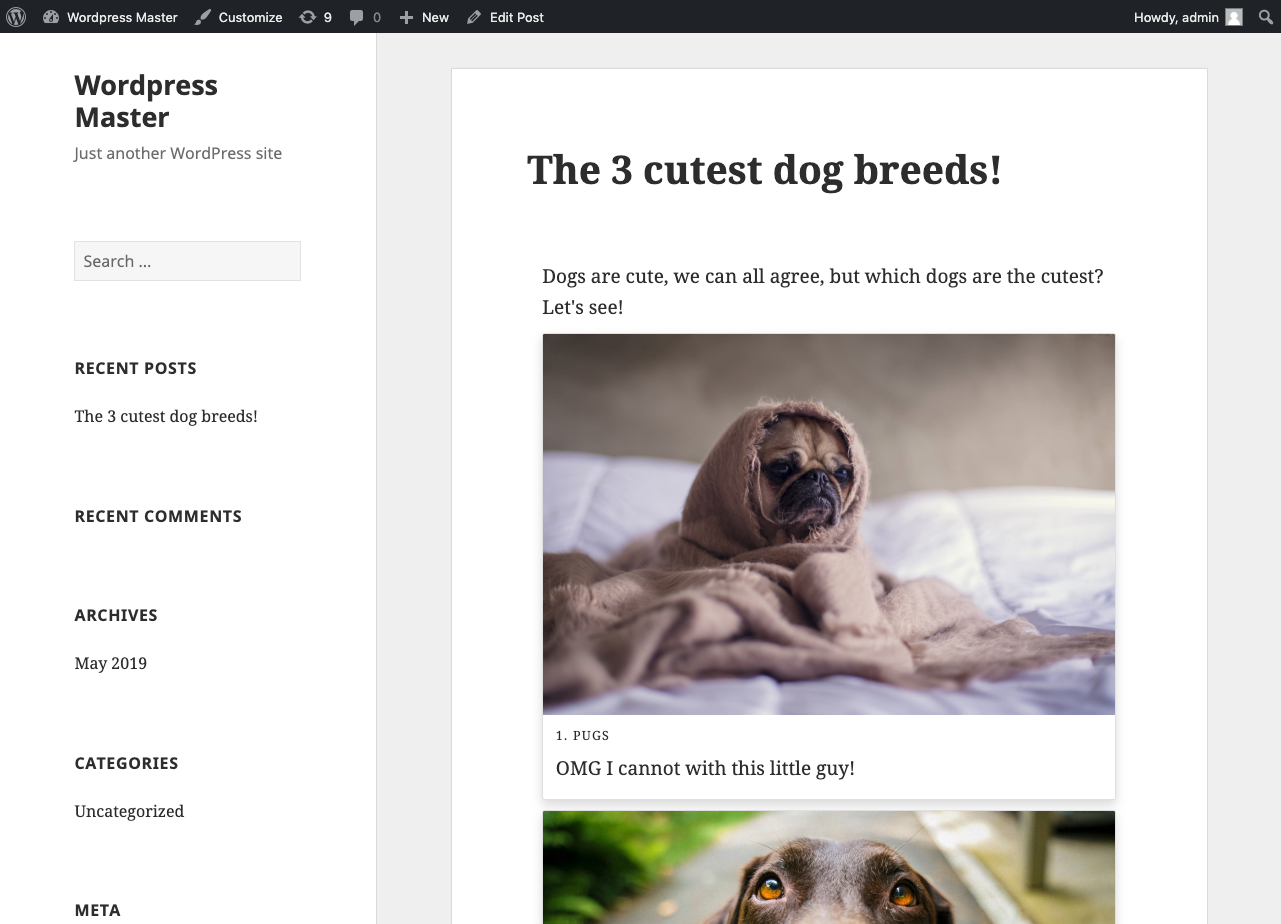1281x924 pixels.
Task: Click the updates refresh icon
Action: (308, 17)
